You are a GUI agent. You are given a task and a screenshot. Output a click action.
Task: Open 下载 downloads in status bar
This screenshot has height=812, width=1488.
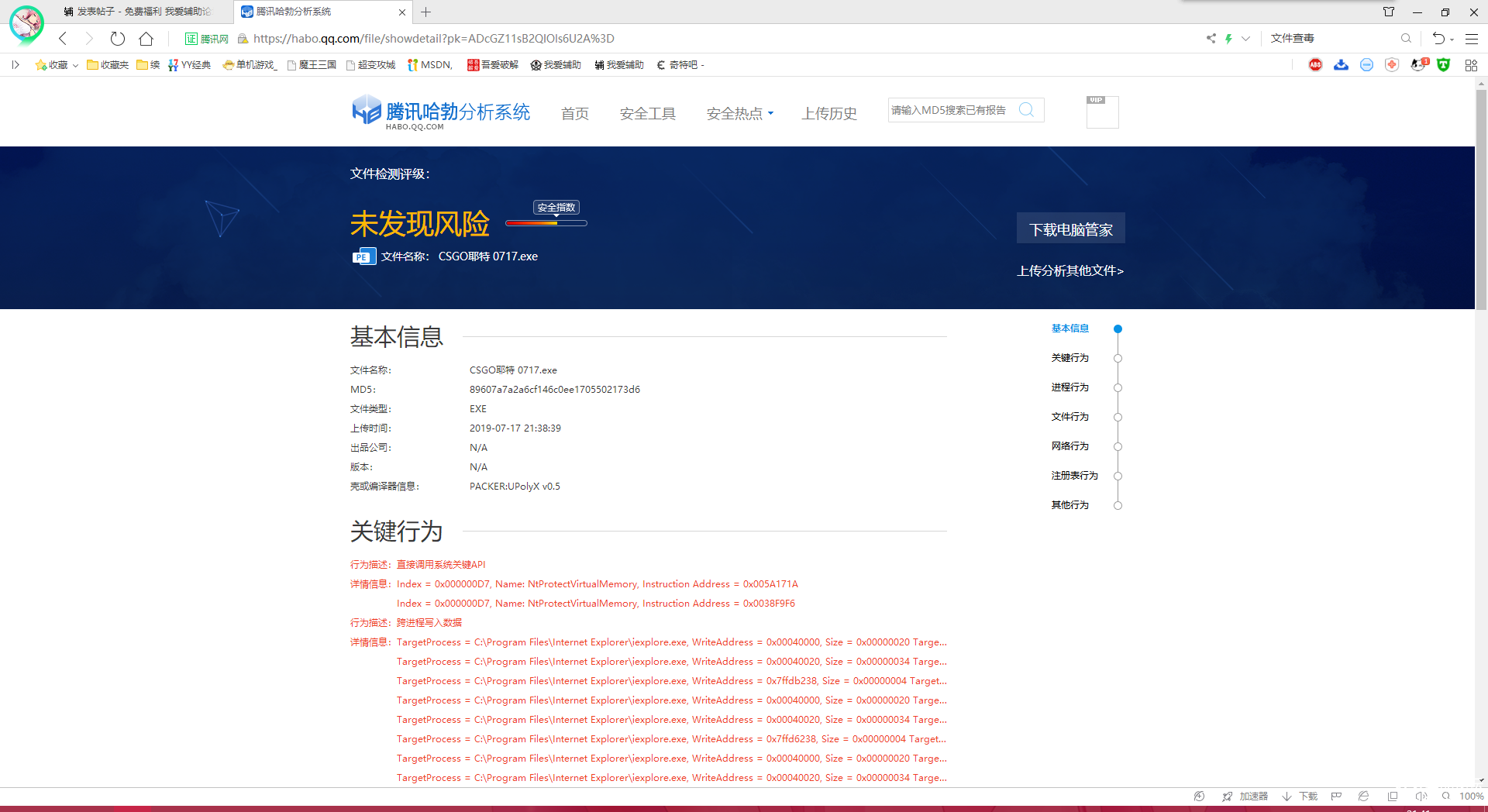point(1300,797)
